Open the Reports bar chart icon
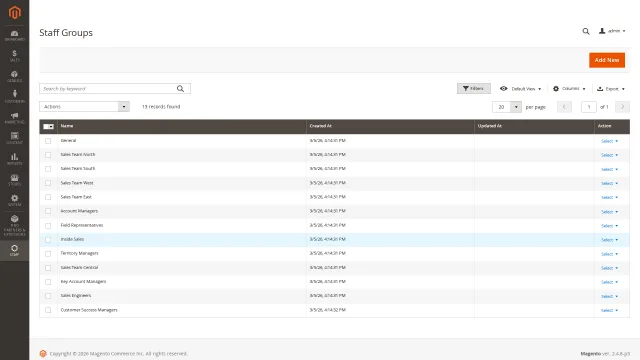Image resolution: width=640 pixels, height=360 pixels. [14, 159]
